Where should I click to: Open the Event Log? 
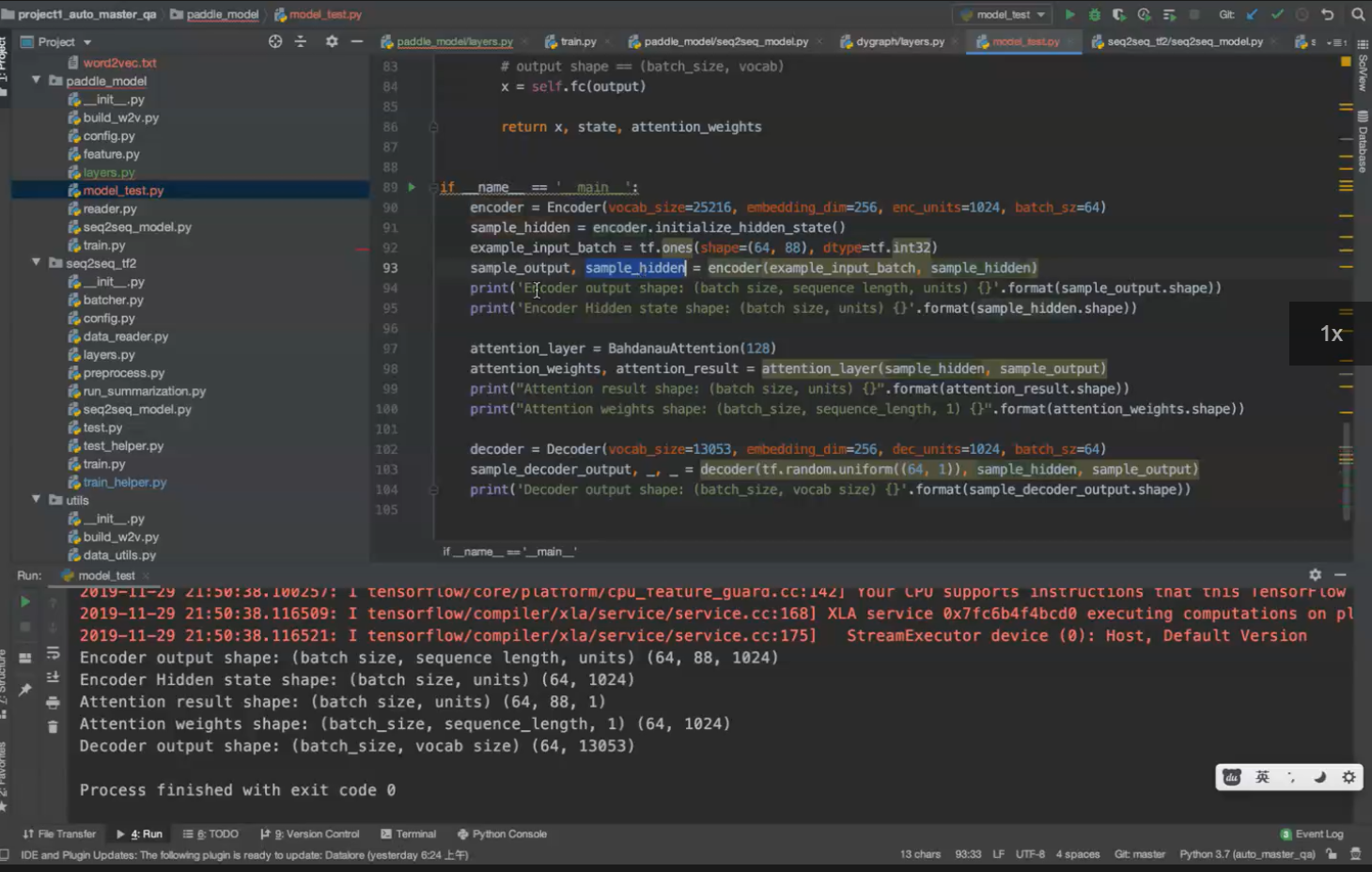click(x=1312, y=833)
